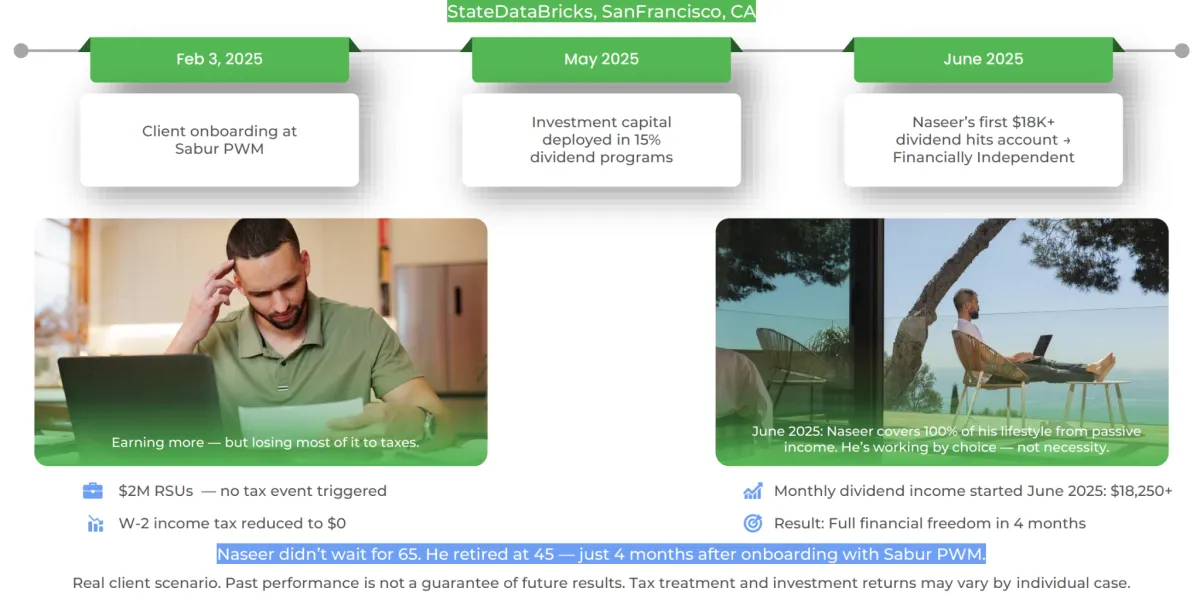
Task: Click the text '$2M RSUs — no tax event triggered'
Action: [252, 491]
